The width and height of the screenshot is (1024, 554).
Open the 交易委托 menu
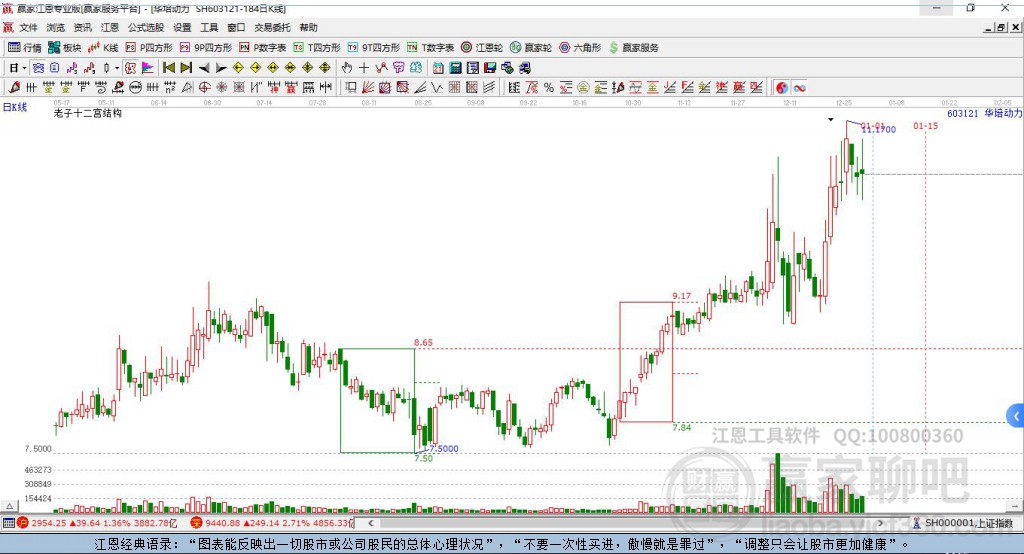[272, 27]
